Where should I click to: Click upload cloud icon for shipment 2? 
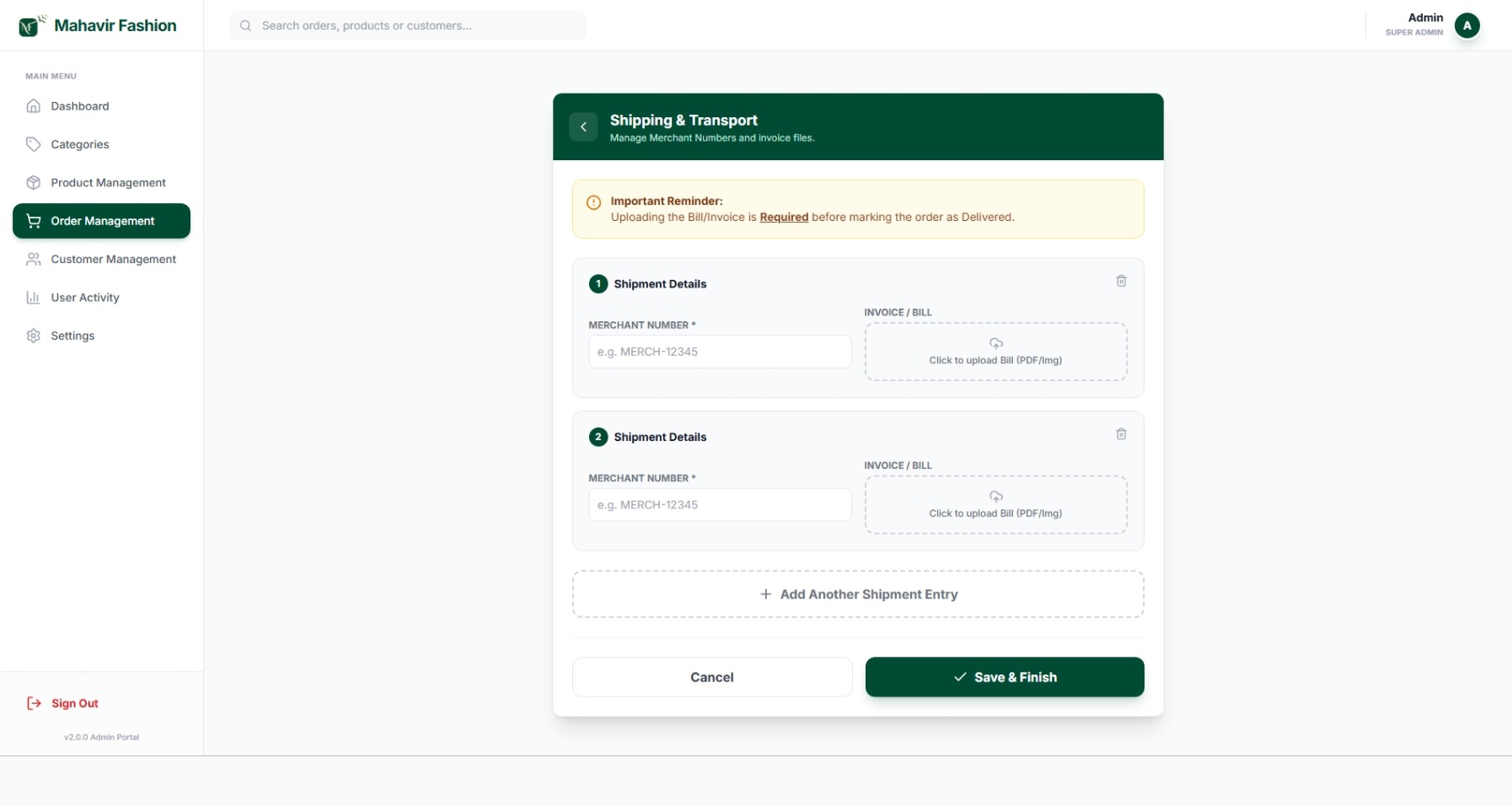pyautogui.click(x=995, y=497)
